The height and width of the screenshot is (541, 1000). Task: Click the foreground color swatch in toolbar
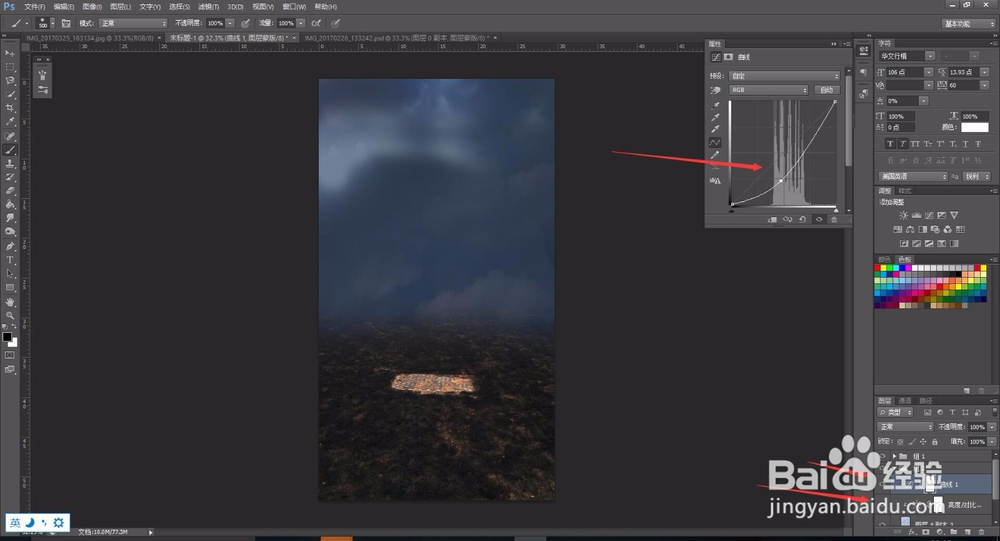[x=7, y=336]
